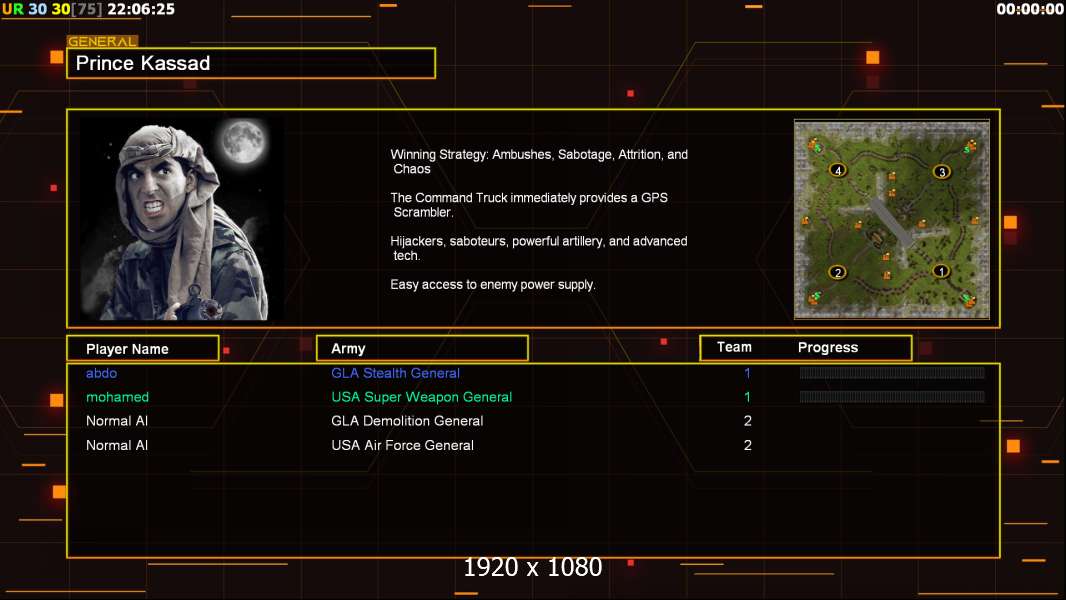Select start position 1 on the map
This screenshot has width=1066, height=600.
[x=941, y=271]
